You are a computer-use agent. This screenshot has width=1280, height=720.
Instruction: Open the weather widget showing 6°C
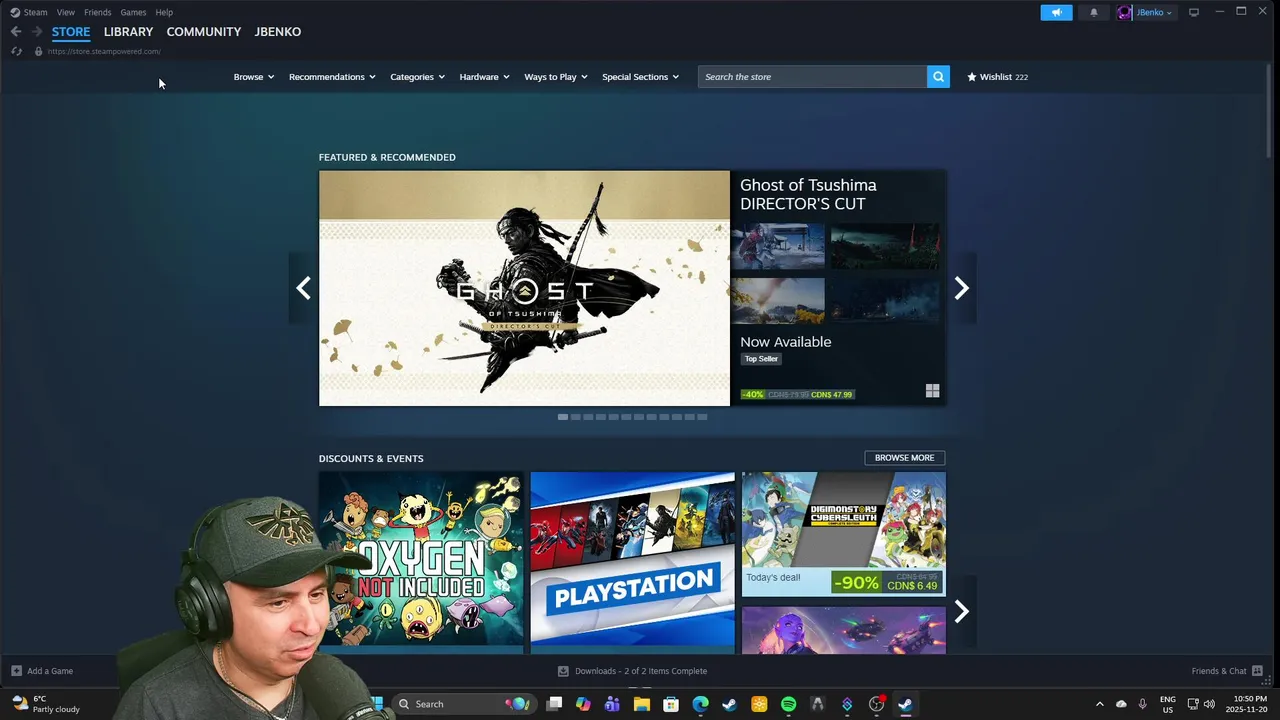pyautogui.click(x=44, y=704)
